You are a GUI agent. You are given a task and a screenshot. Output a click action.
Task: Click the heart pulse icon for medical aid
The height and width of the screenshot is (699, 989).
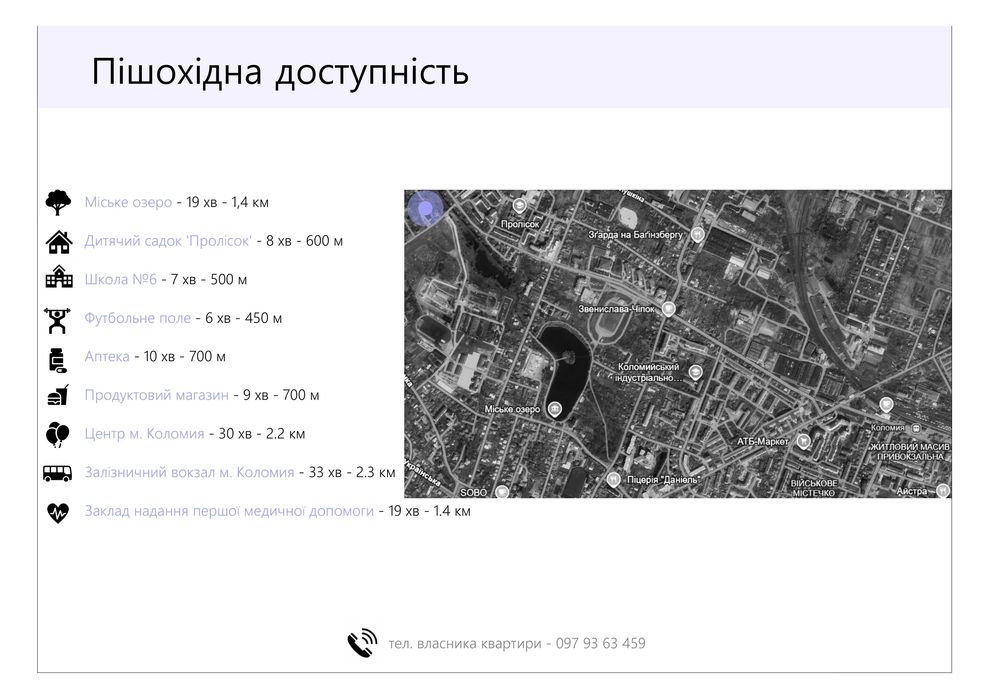coord(57,512)
